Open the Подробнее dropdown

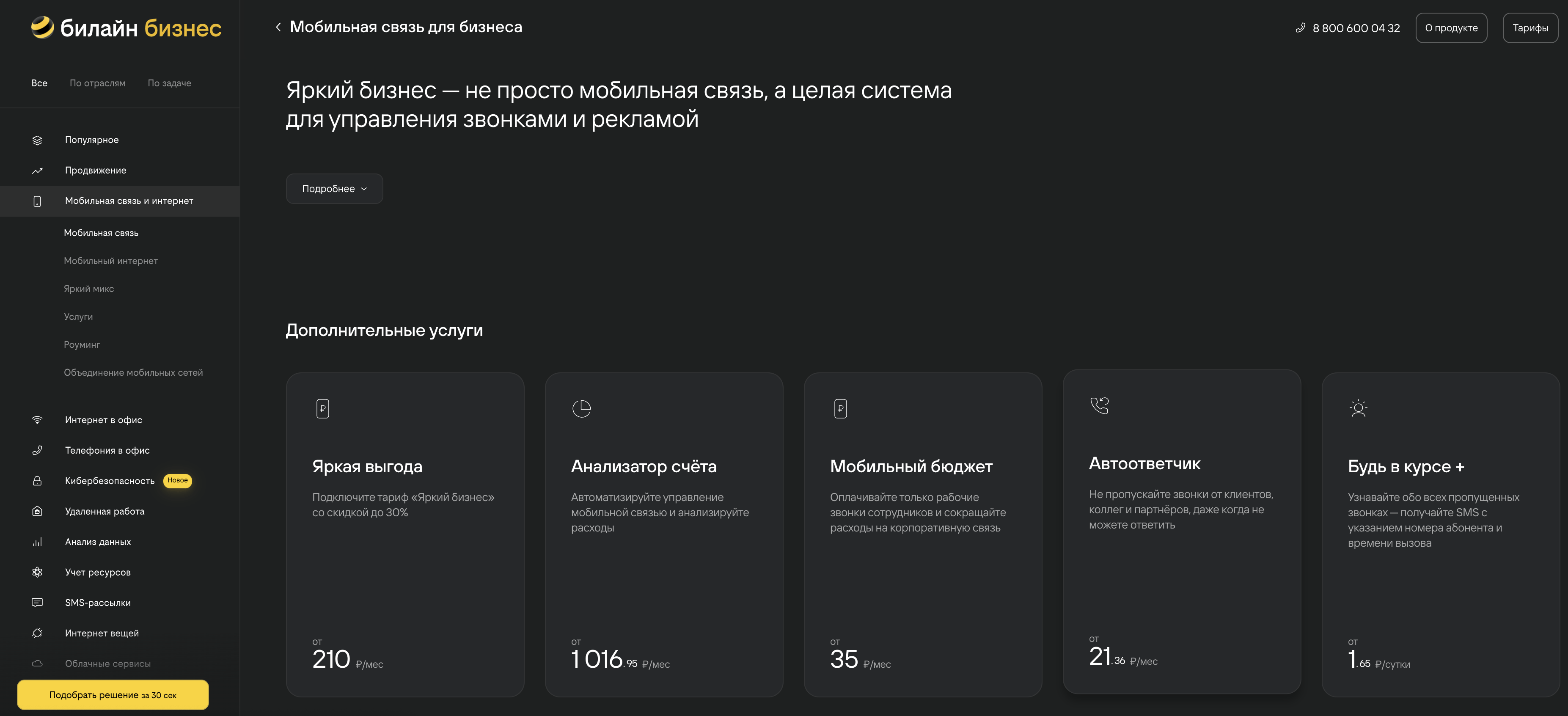click(x=333, y=189)
